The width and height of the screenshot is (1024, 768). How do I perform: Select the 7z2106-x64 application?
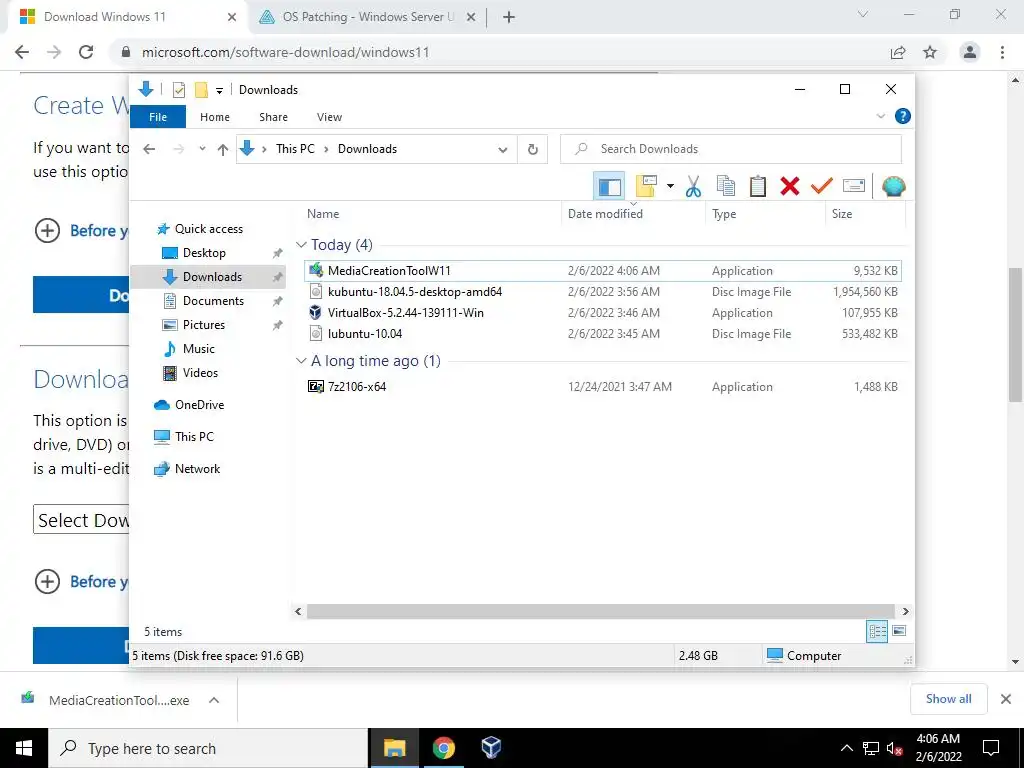pyautogui.click(x=603, y=387)
